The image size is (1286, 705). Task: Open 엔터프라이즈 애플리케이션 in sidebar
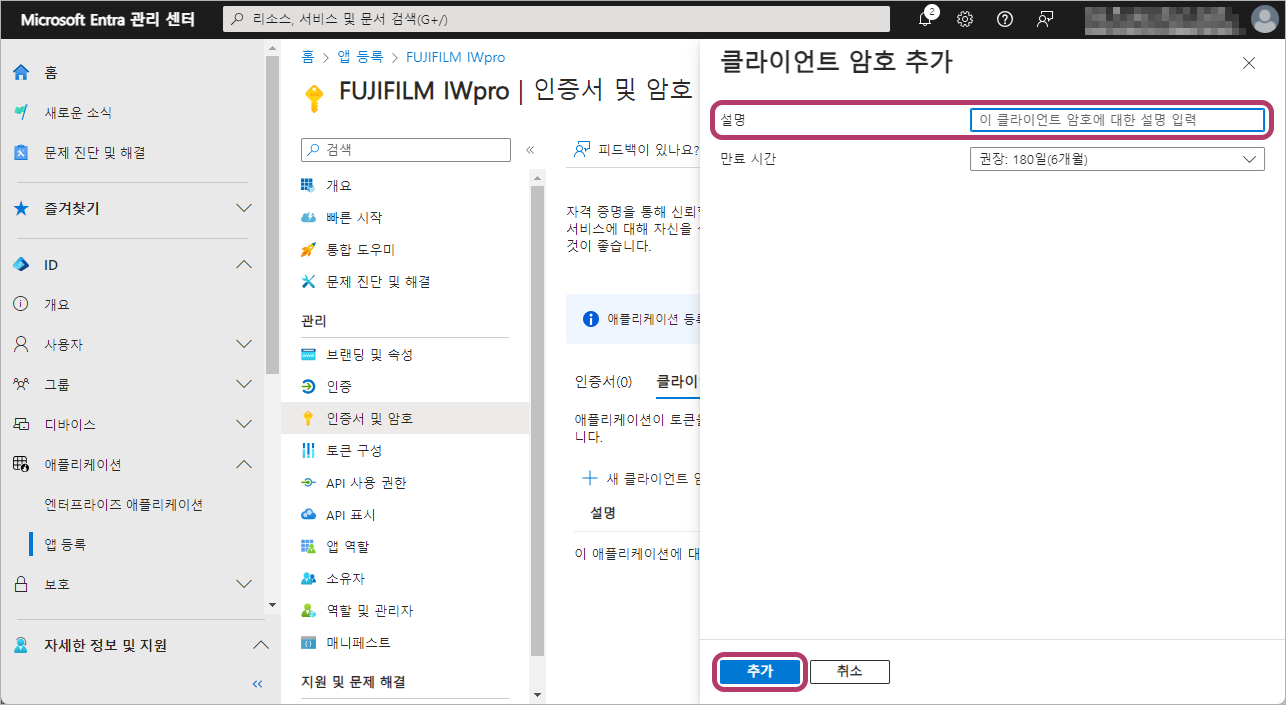pos(124,505)
